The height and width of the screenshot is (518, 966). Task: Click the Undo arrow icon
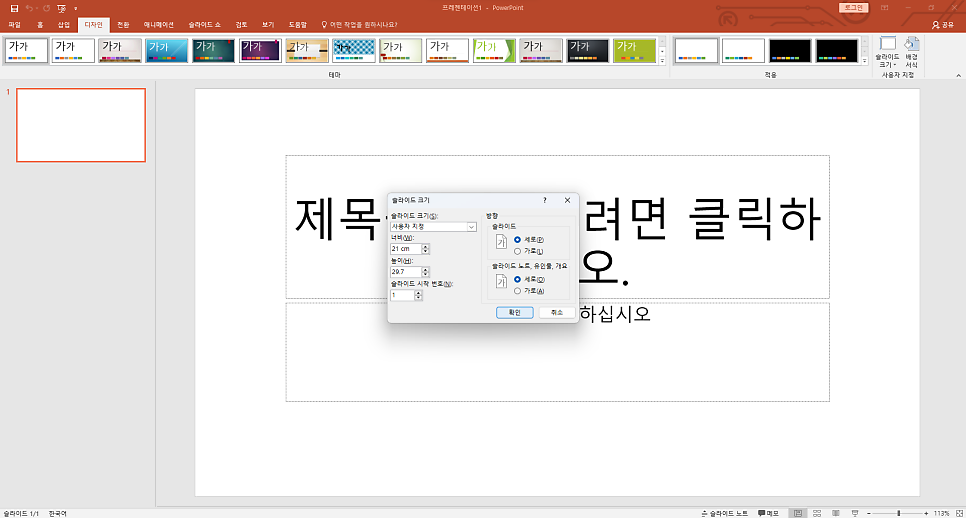coord(28,8)
